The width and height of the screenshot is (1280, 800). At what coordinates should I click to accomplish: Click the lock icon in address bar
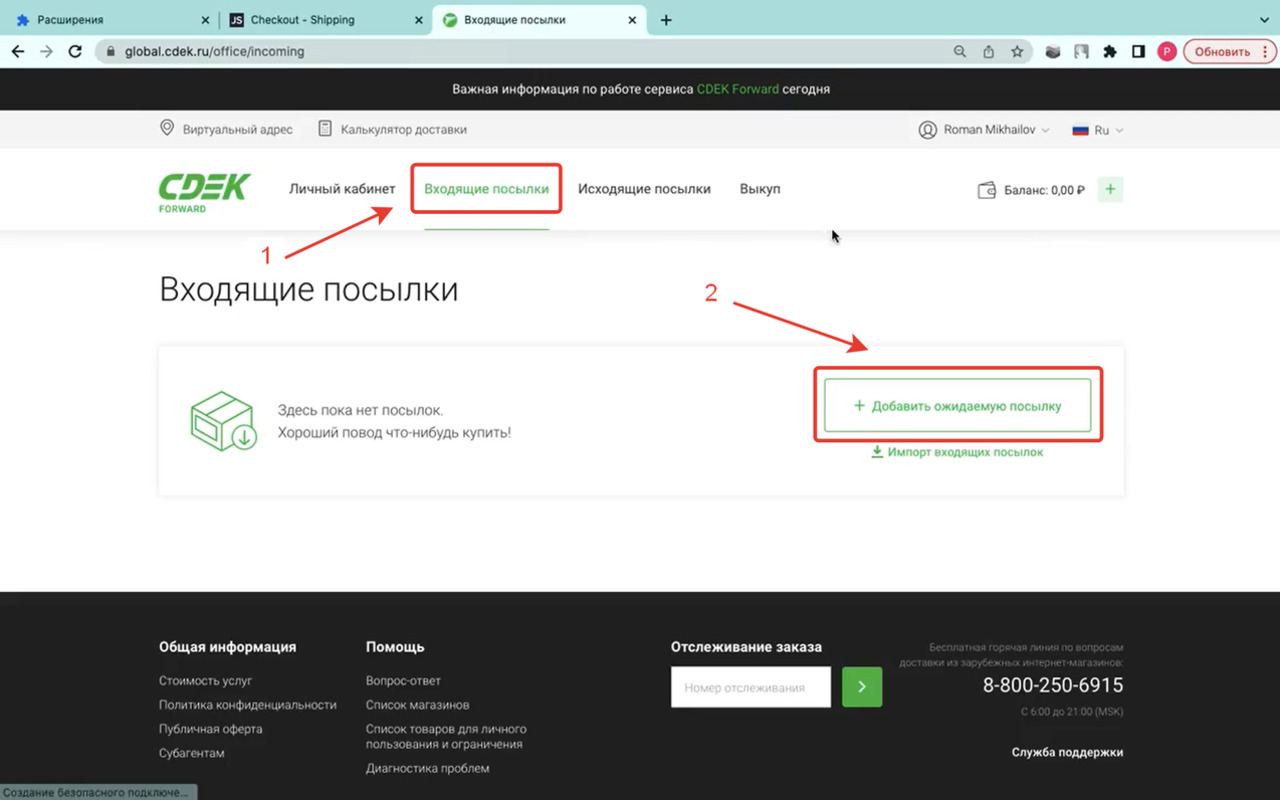click(111, 51)
